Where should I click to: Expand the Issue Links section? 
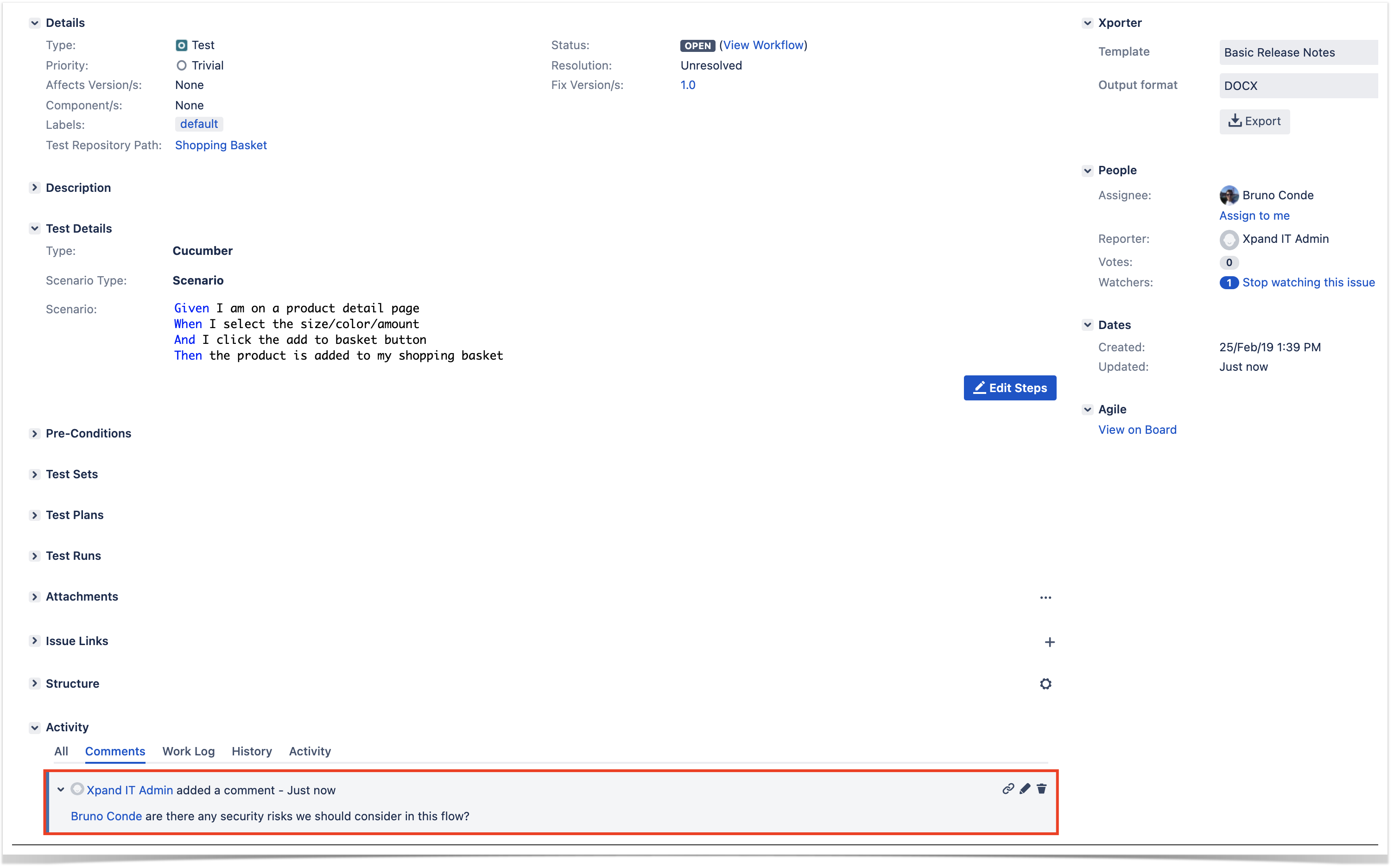[34, 641]
